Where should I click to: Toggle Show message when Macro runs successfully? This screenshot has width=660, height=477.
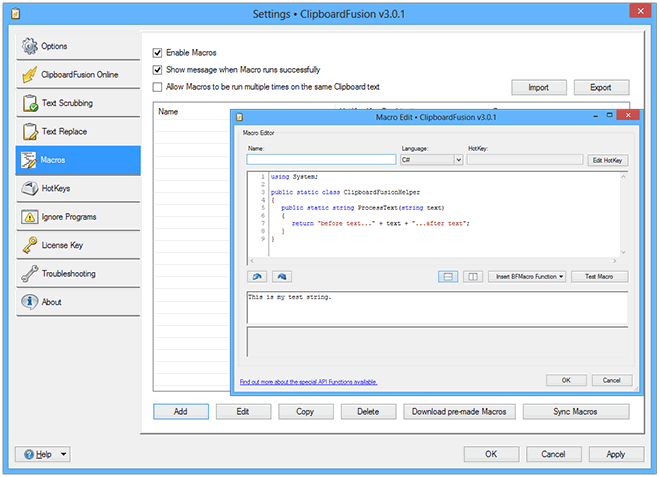tap(158, 70)
